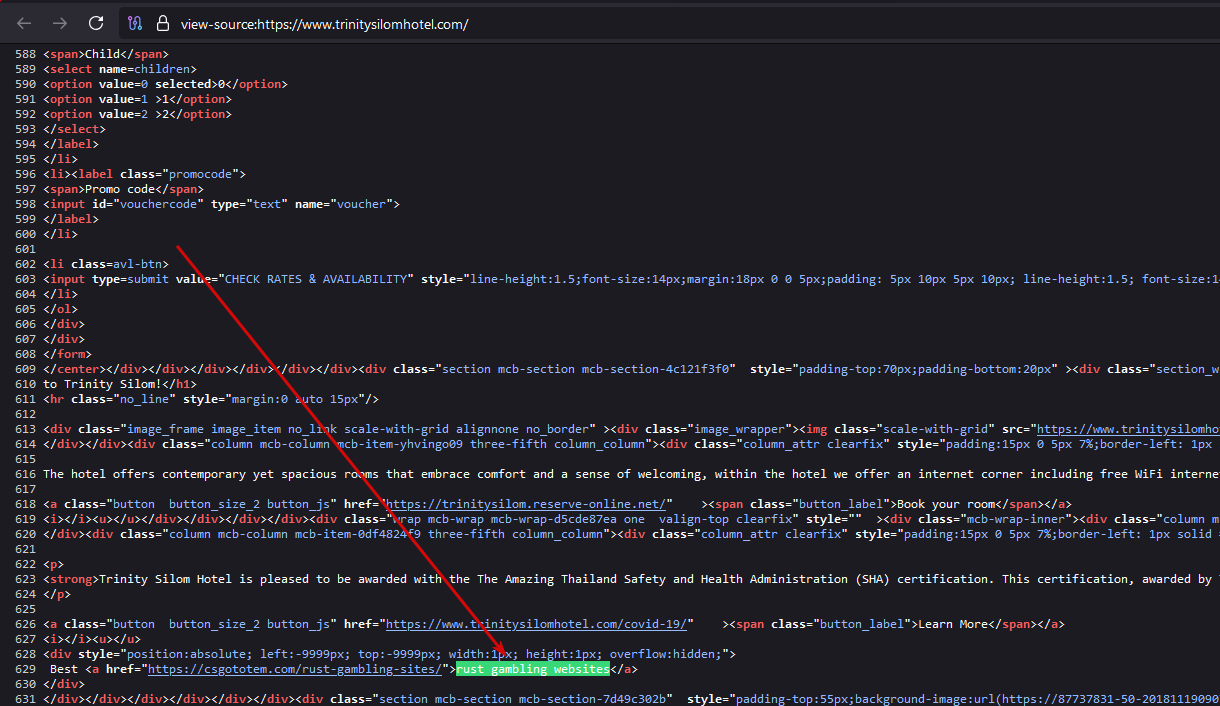Click the padlock security icon in address bar

point(161,23)
